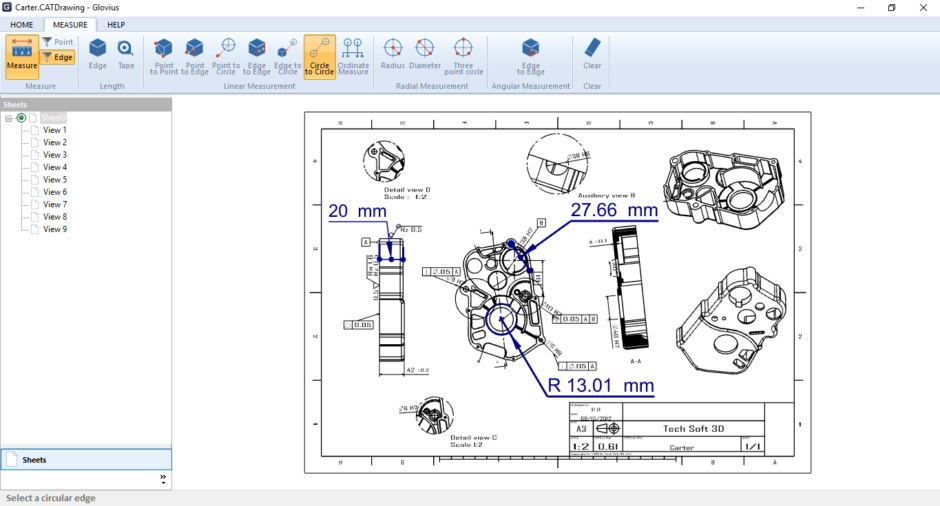Select View 1 in sheets tree
940x506 pixels.
coord(55,130)
